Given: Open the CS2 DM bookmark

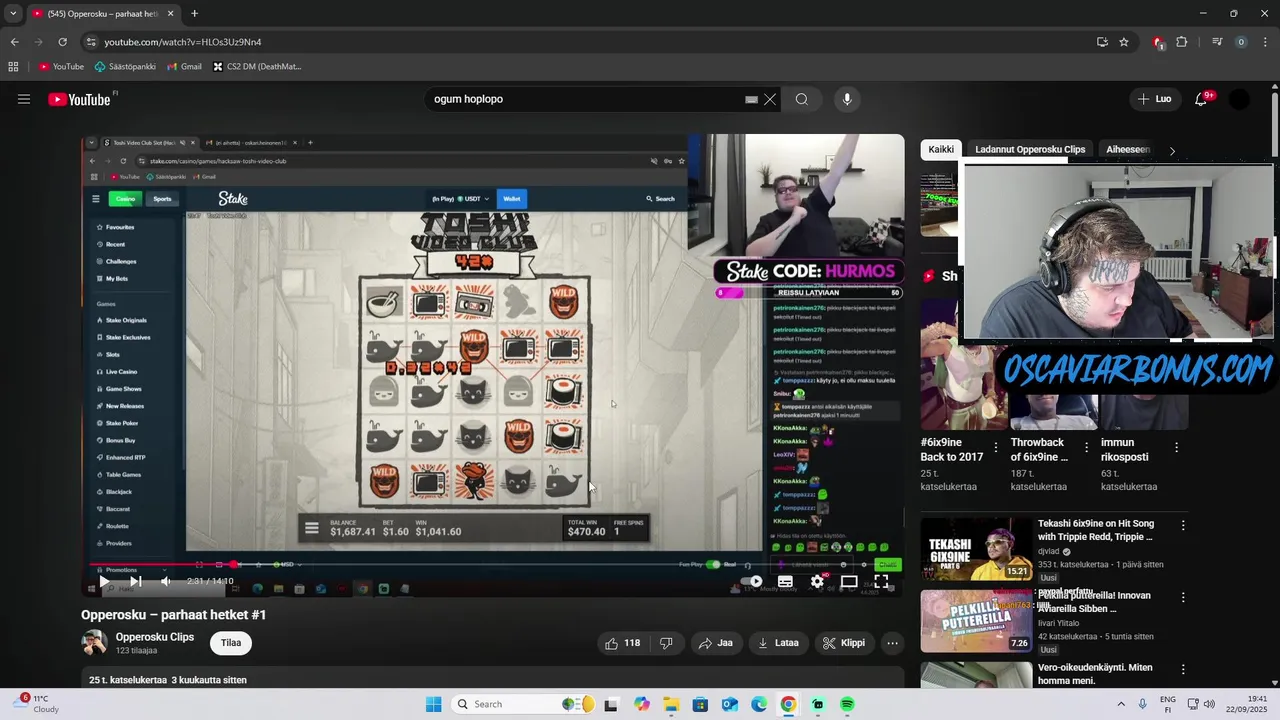Looking at the screenshot, I should pyautogui.click(x=257, y=67).
